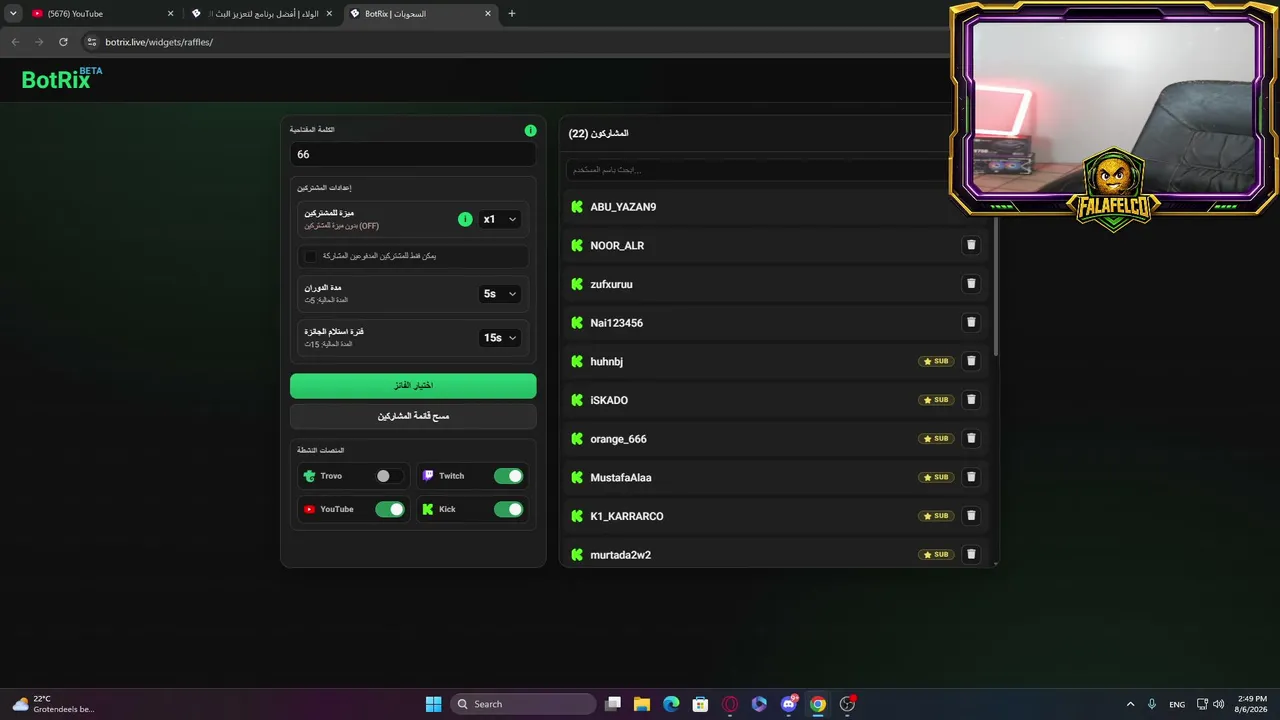The width and height of the screenshot is (1280, 720).
Task: Delete iSKADO entry trash icon
Action: pyautogui.click(x=970, y=400)
